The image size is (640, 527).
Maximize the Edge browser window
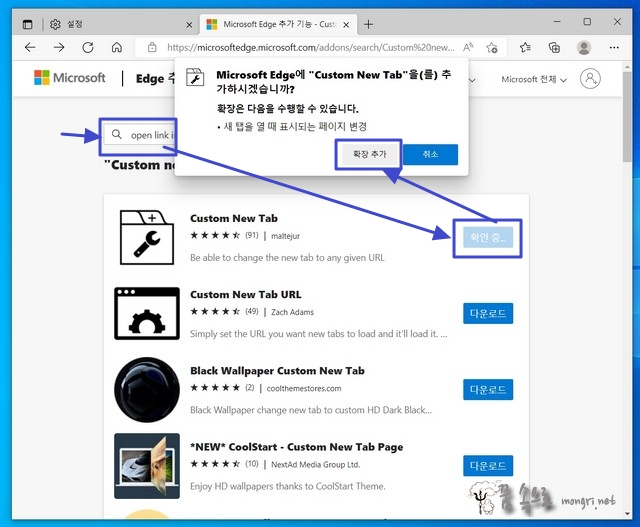pyautogui.click(x=587, y=22)
